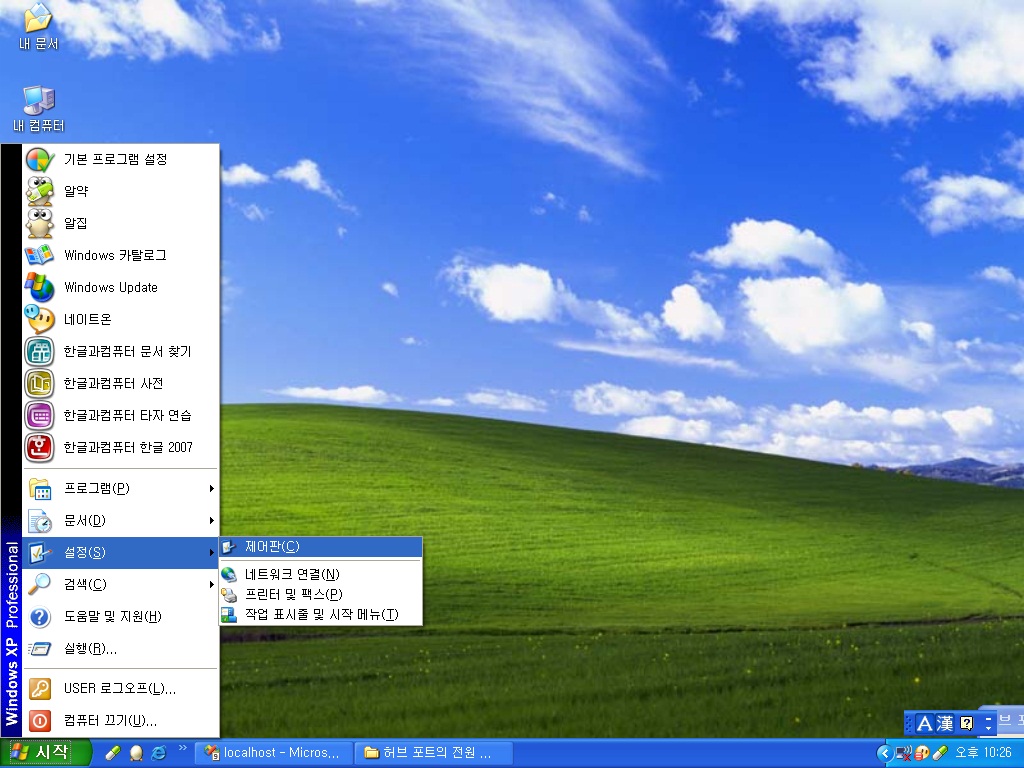The width and height of the screenshot is (1024, 768).
Task: Click the disconnected network tray icon
Action: (x=904, y=754)
